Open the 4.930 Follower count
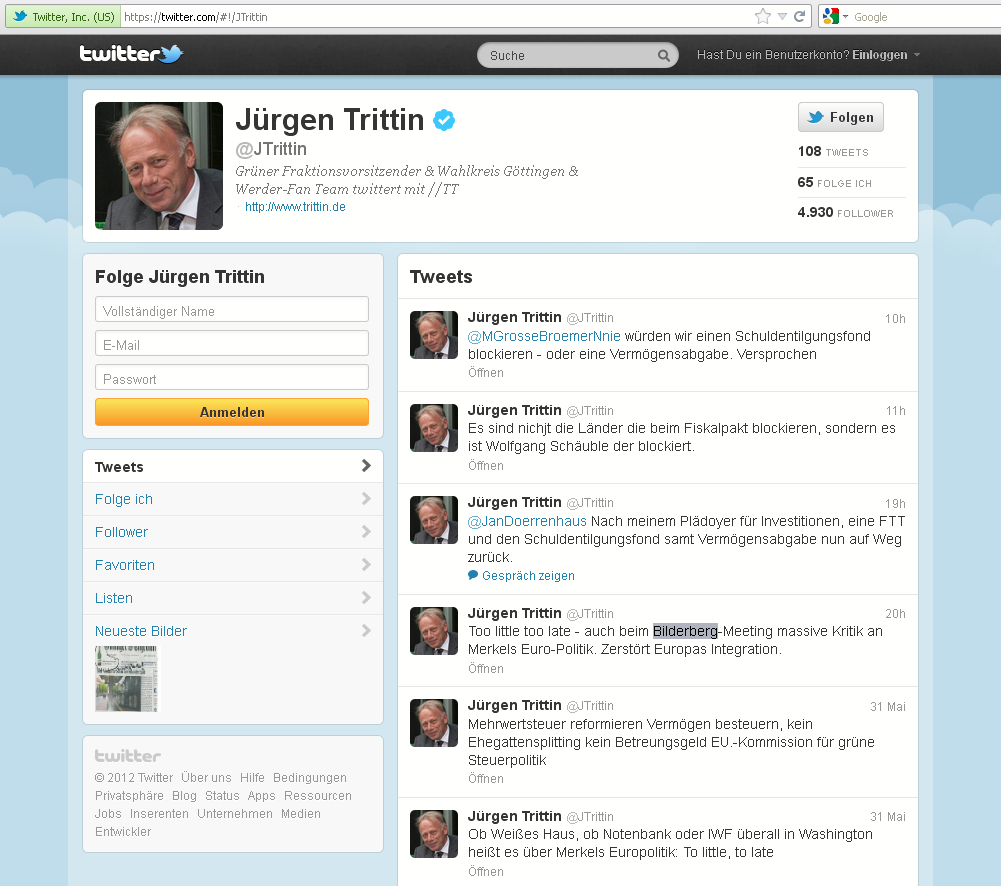1001x886 pixels. pyautogui.click(x=845, y=213)
